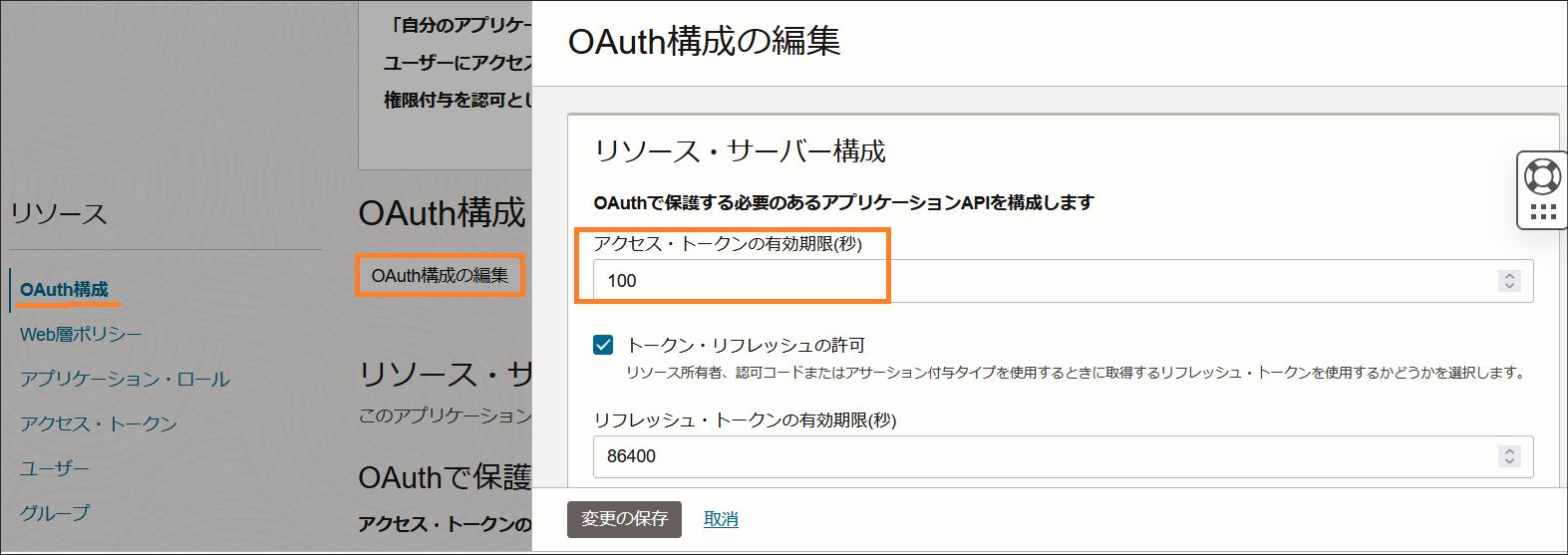
Task: Click the リフレッシュ・トークンの有効期限(秒) label
Action: pos(745,420)
